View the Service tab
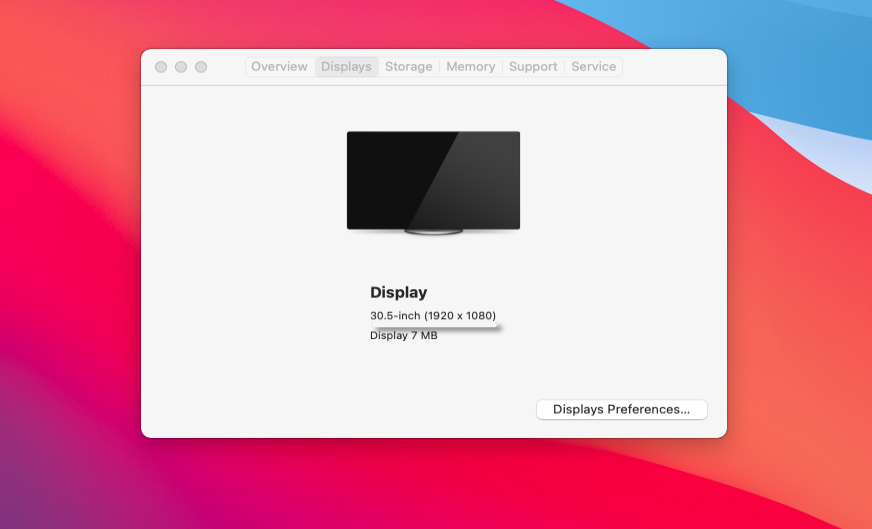 click(x=593, y=67)
